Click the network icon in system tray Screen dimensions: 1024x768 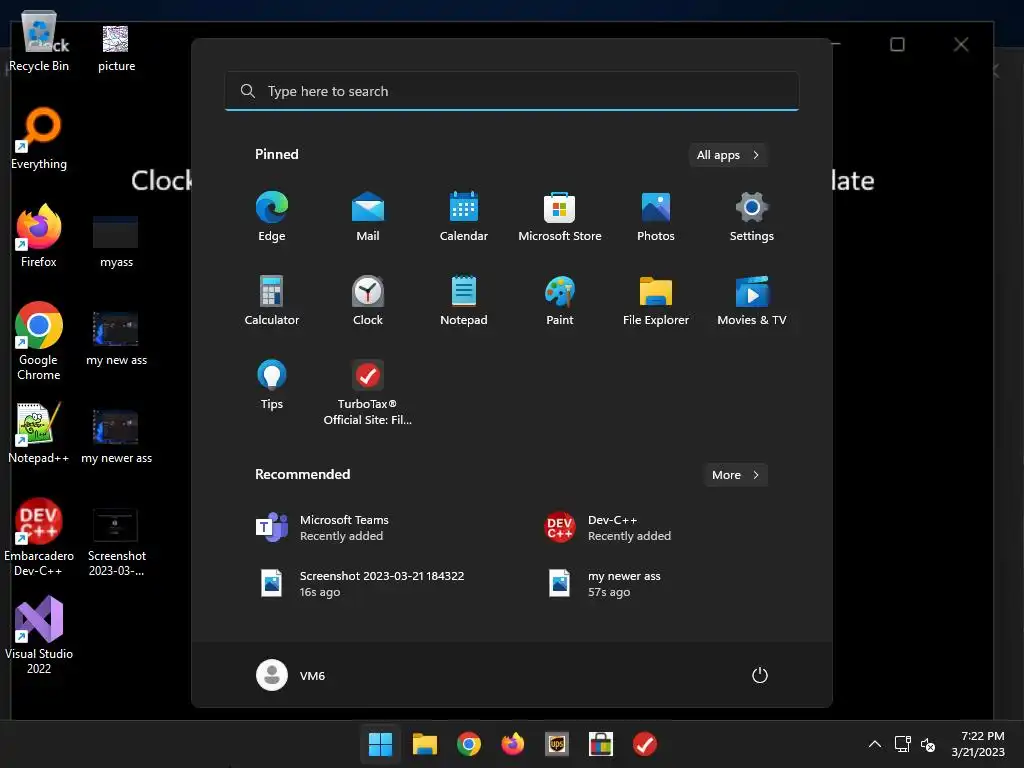pos(903,744)
